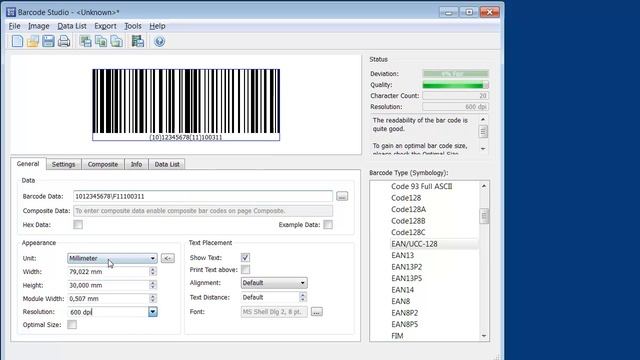Enable the Hex Data checkbox
This screenshot has height=360, width=640.
coord(78,224)
